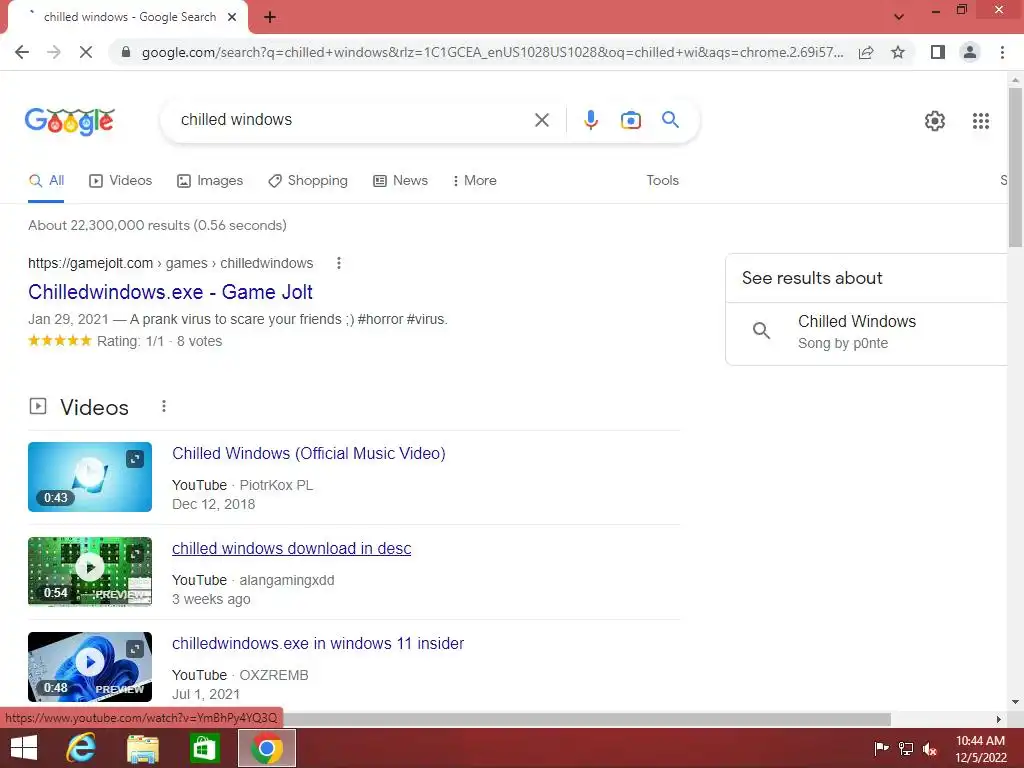
Task: Click the gamejolt.com breadcrumb URL
Action: 170,263
